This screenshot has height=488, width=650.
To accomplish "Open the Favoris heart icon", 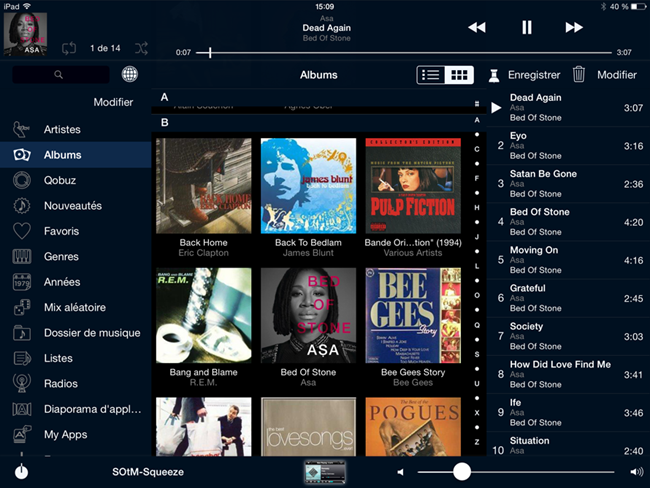I will (22, 231).
